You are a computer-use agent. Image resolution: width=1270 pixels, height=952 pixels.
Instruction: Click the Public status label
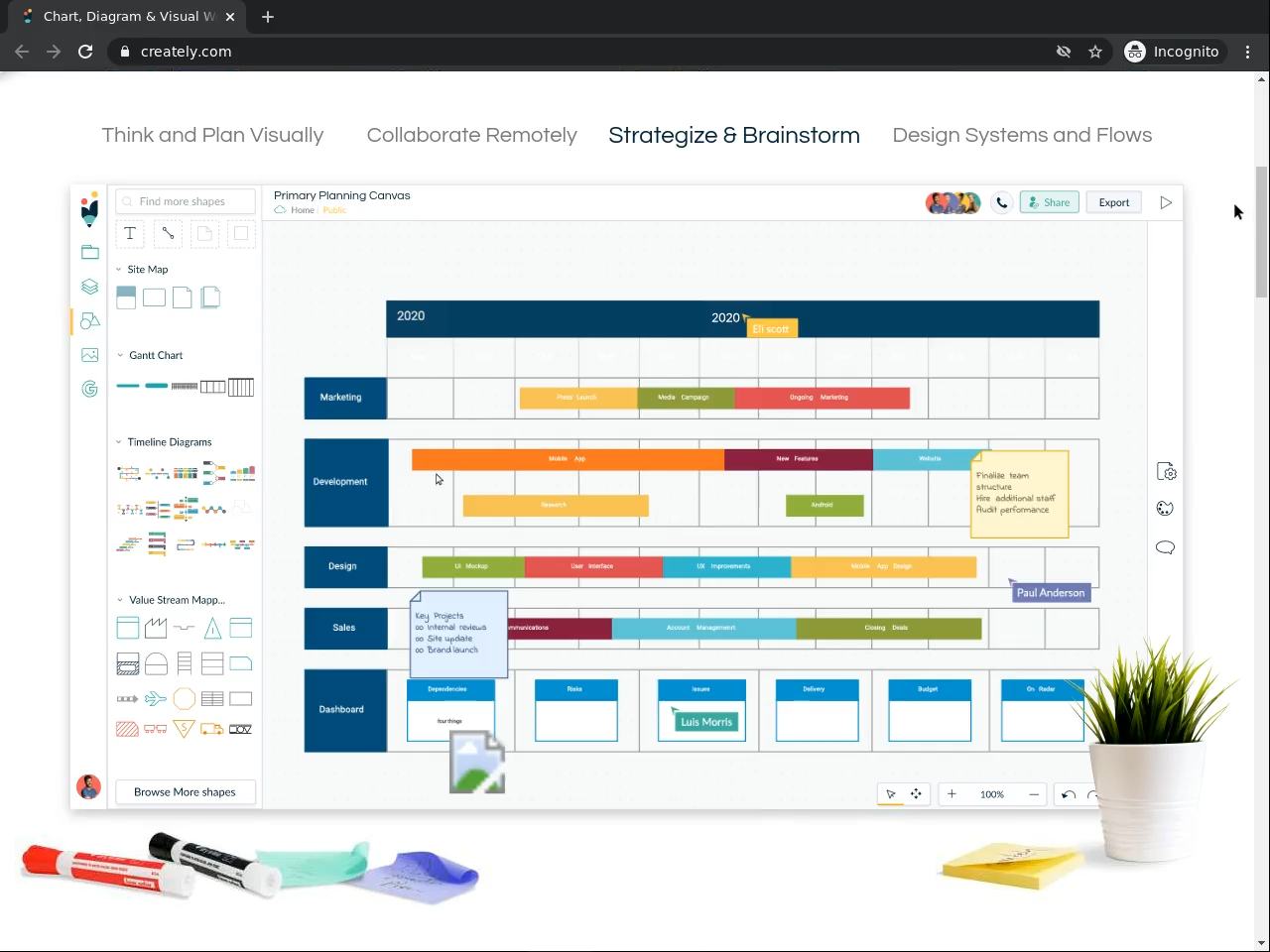334,210
